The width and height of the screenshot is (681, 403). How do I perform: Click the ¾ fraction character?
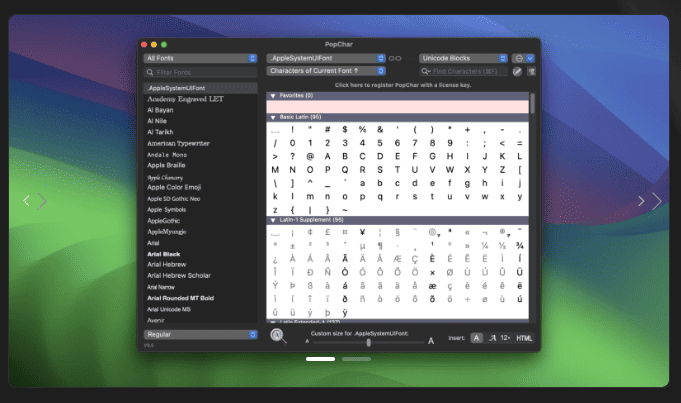[x=520, y=245]
